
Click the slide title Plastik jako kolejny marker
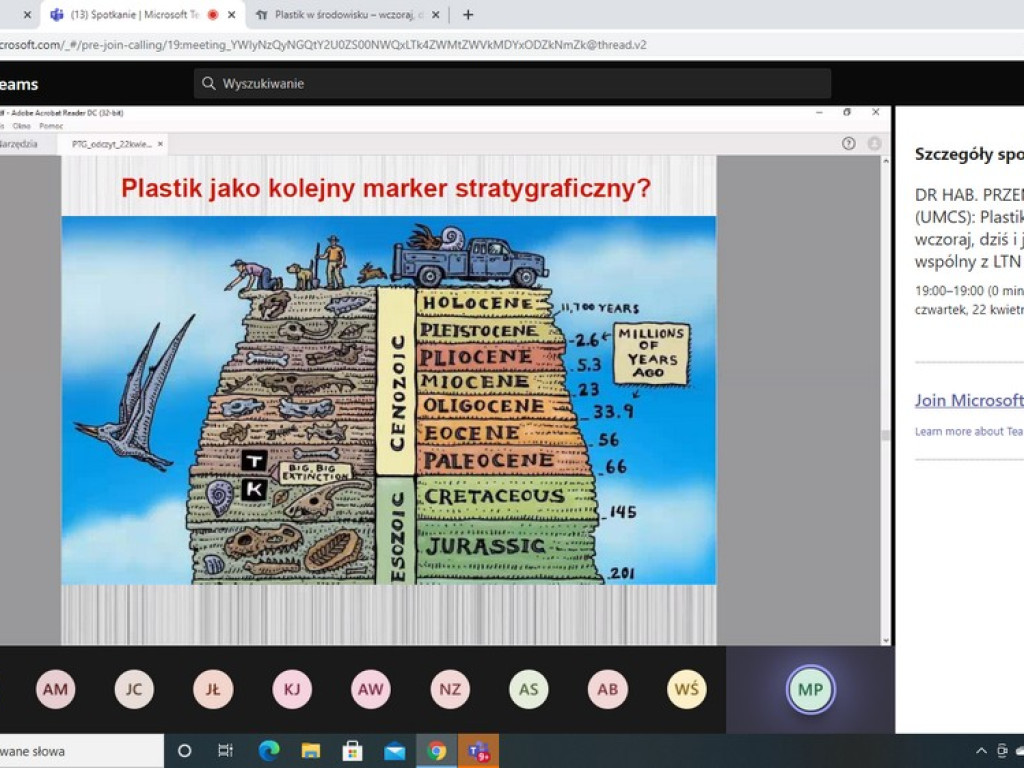(x=386, y=188)
